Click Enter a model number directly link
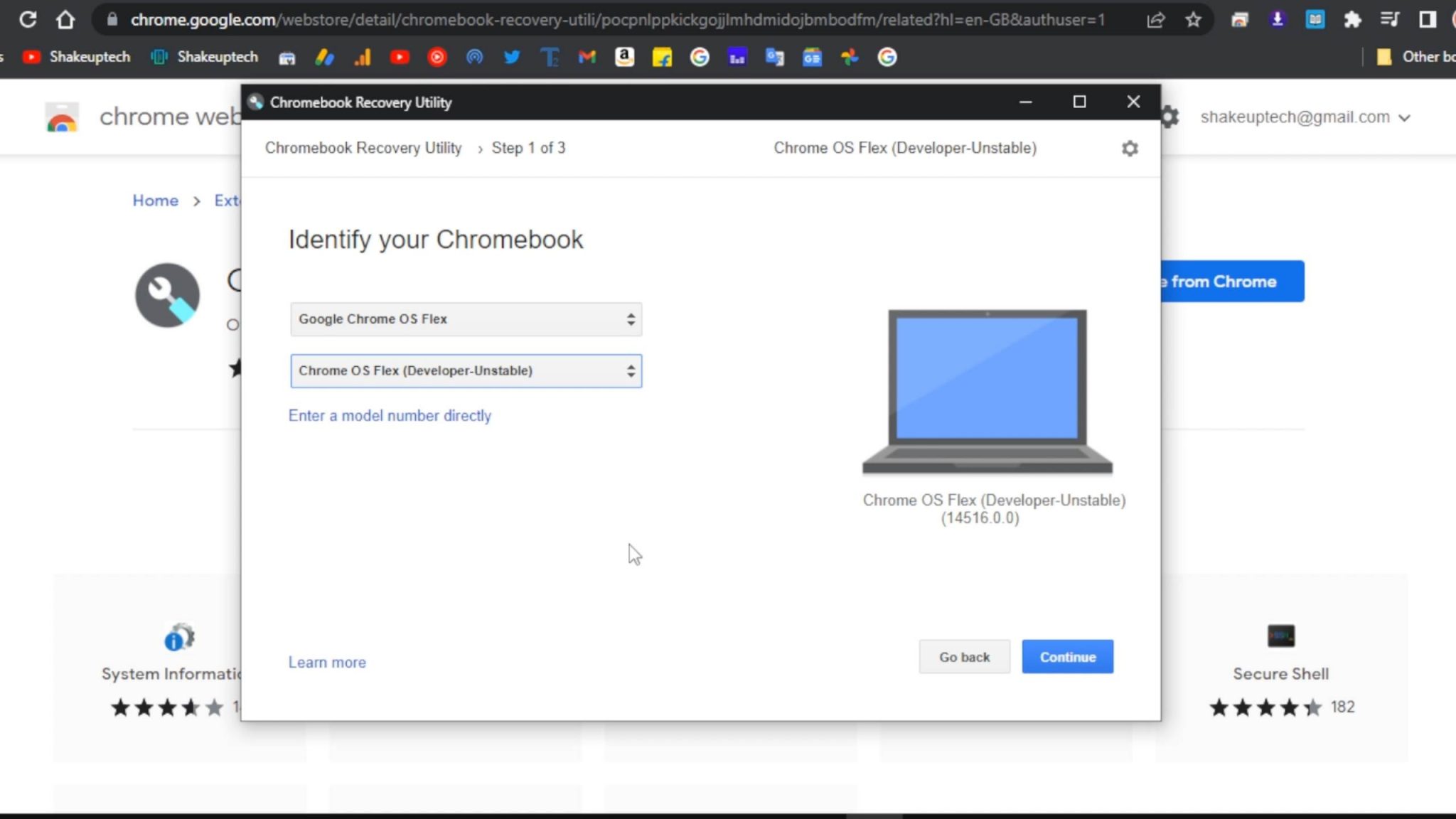Screen dimensions: 1456x819 [x=390, y=415]
